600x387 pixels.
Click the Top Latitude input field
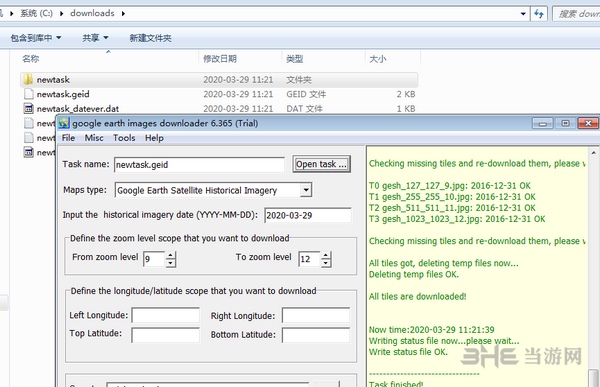(166, 335)
